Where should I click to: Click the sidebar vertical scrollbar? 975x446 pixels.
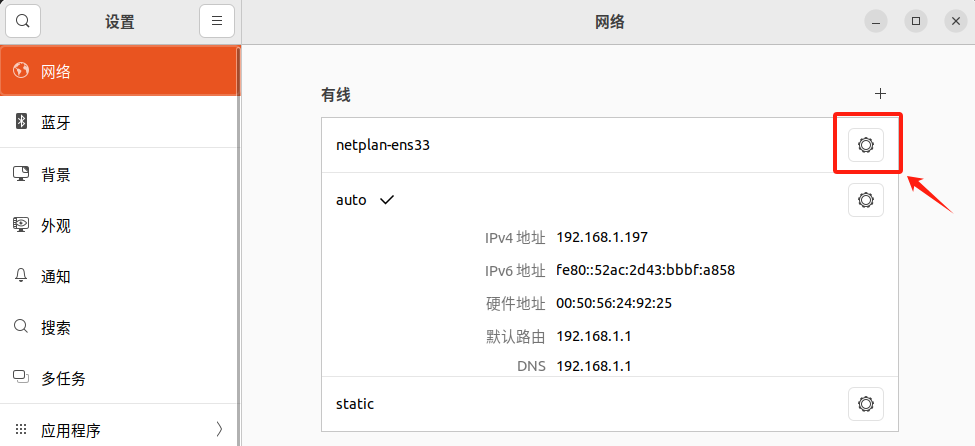click(x=239, y=246)
